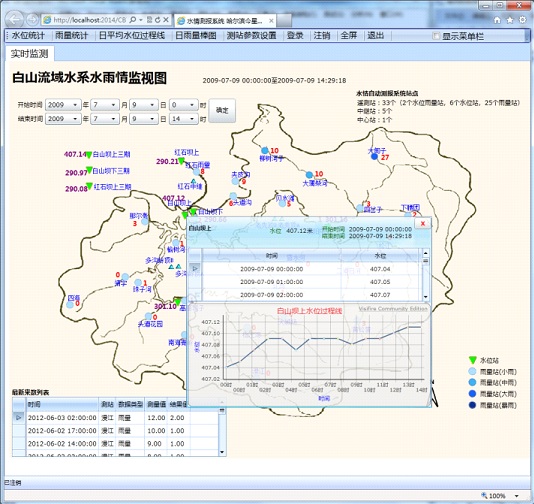Open the 日雨量棒图 menu item

click(196, 35)
